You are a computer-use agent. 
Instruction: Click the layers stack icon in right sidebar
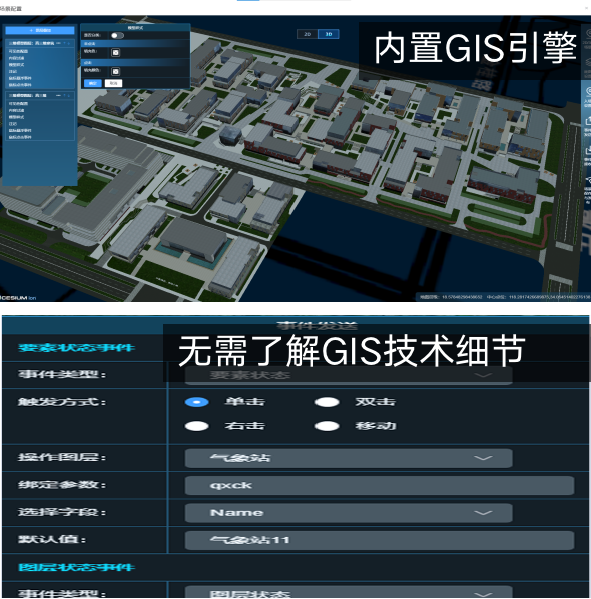click(588, 62)
